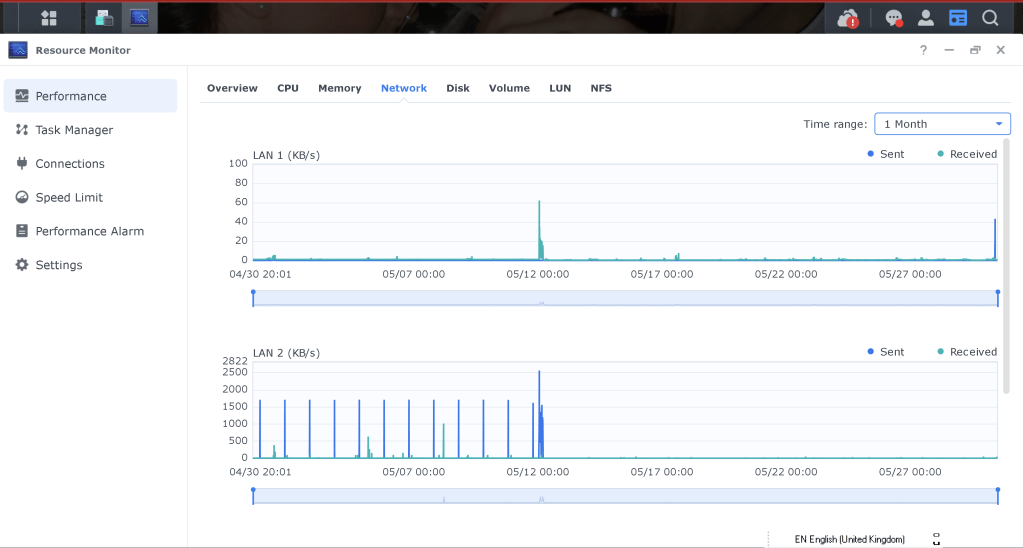Image resolution: width=1023 pixels, height=548 pixels.
Task: Toggle the Sent series in LAN 1 legend
Action: 886,154
